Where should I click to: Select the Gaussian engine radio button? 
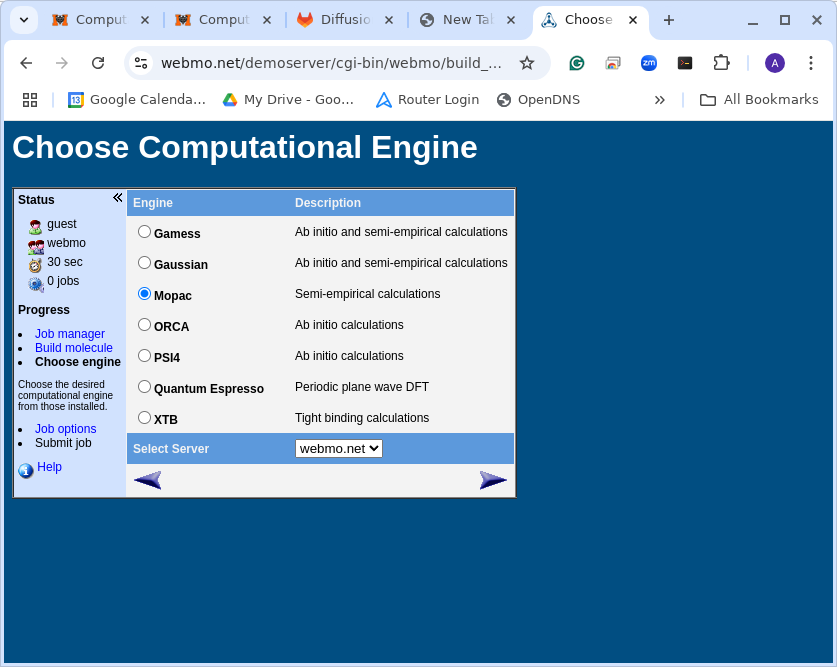click(x=145, y=263)
